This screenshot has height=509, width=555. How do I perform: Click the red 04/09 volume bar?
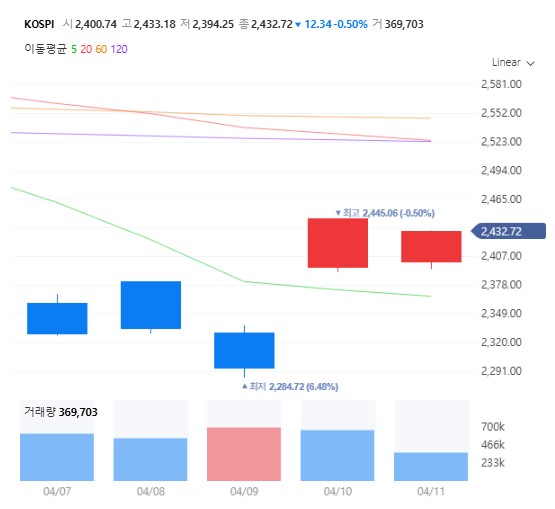pyautogui.click(x=244, y=454)
